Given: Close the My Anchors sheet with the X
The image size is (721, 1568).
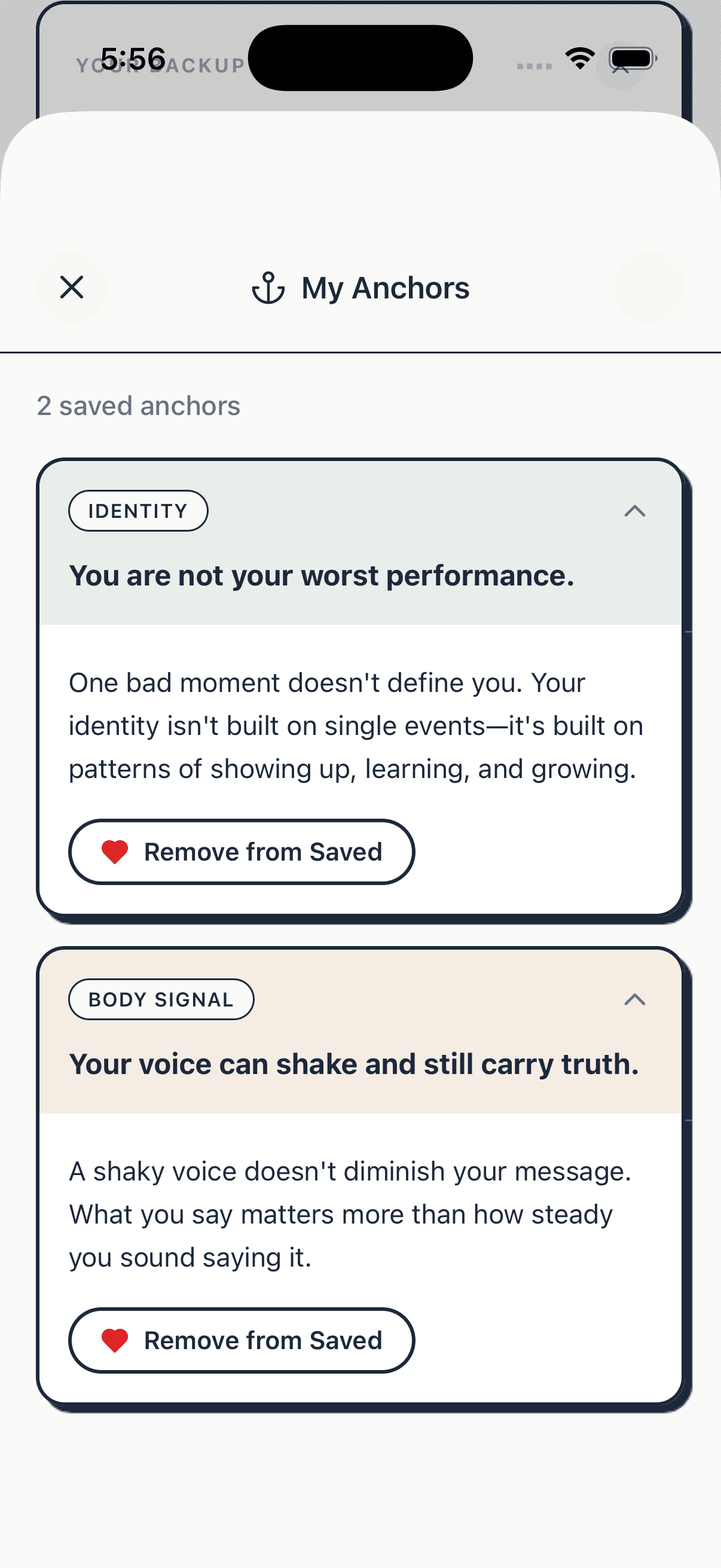Looking at the screenshot, I should pyautogui.click(x=72, y=287).
